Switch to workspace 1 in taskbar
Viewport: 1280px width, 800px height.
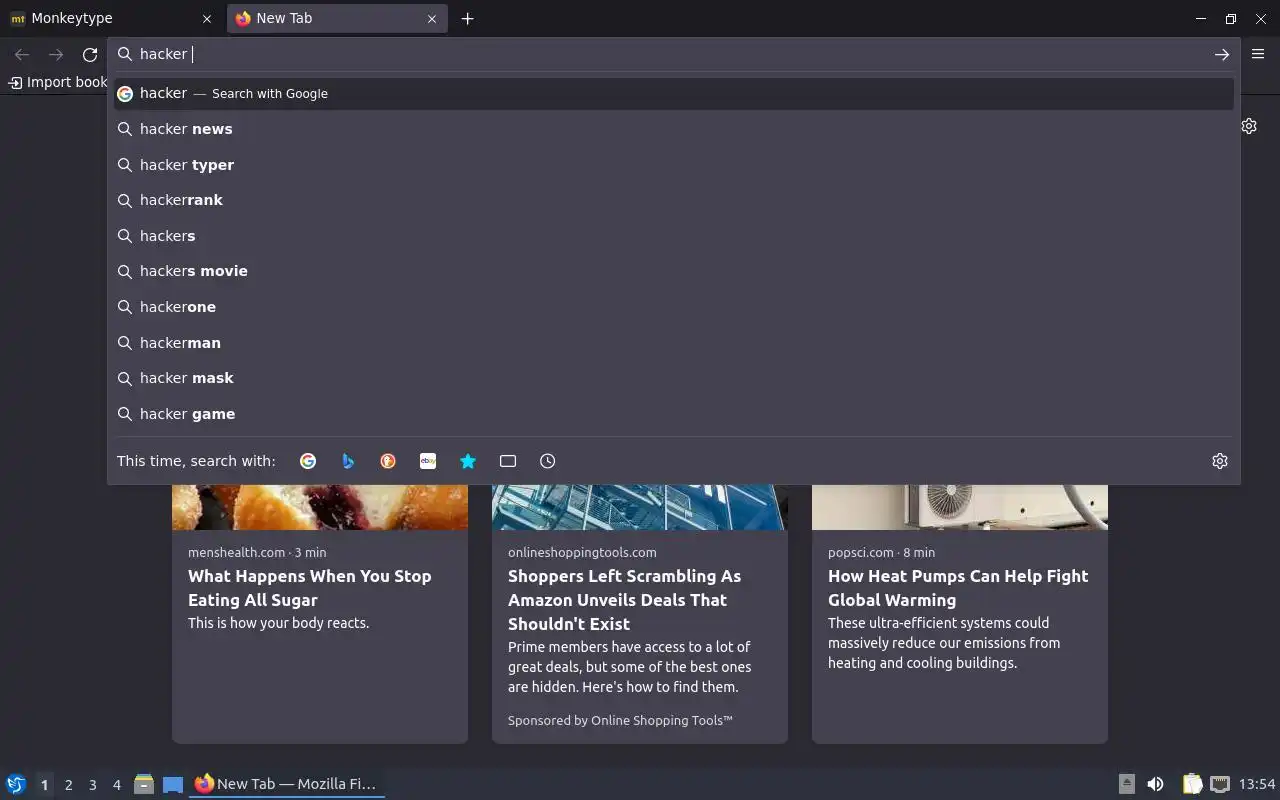(44, 785)
